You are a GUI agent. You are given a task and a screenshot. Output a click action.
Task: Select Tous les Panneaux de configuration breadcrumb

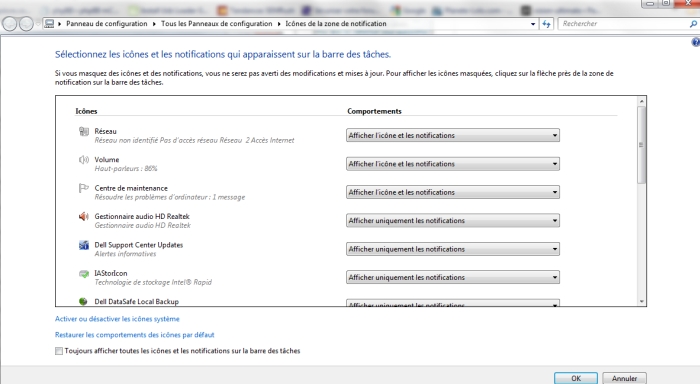217,24
